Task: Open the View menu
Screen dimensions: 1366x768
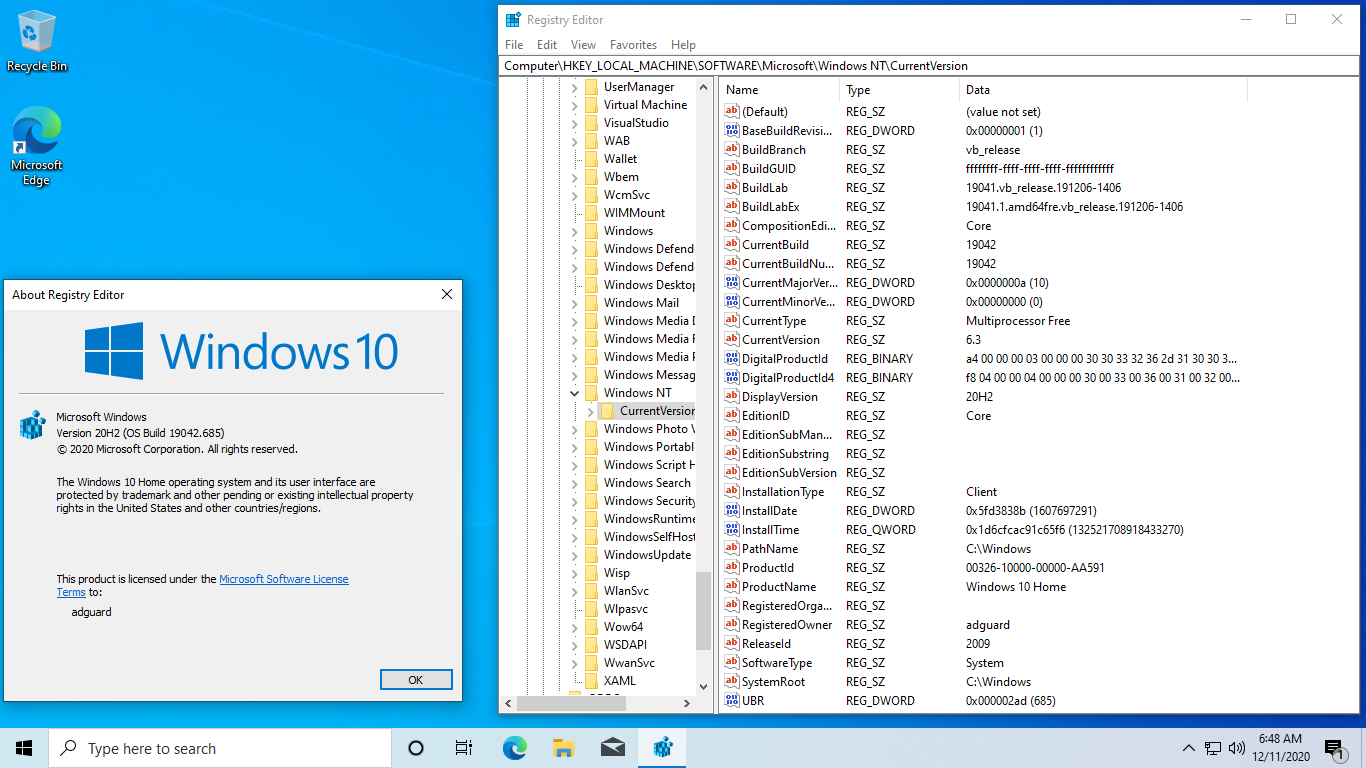Action: 583,45
